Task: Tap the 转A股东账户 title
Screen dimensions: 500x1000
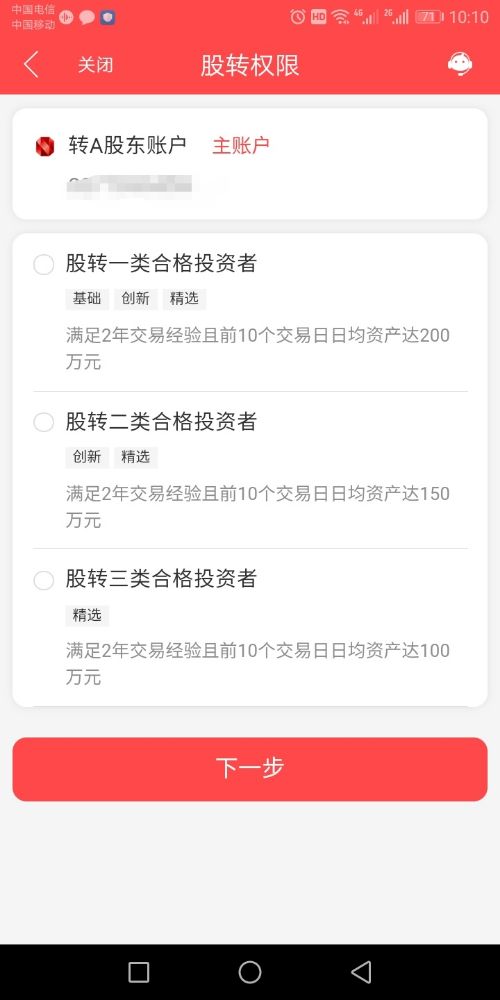Action: click(128, 145)
